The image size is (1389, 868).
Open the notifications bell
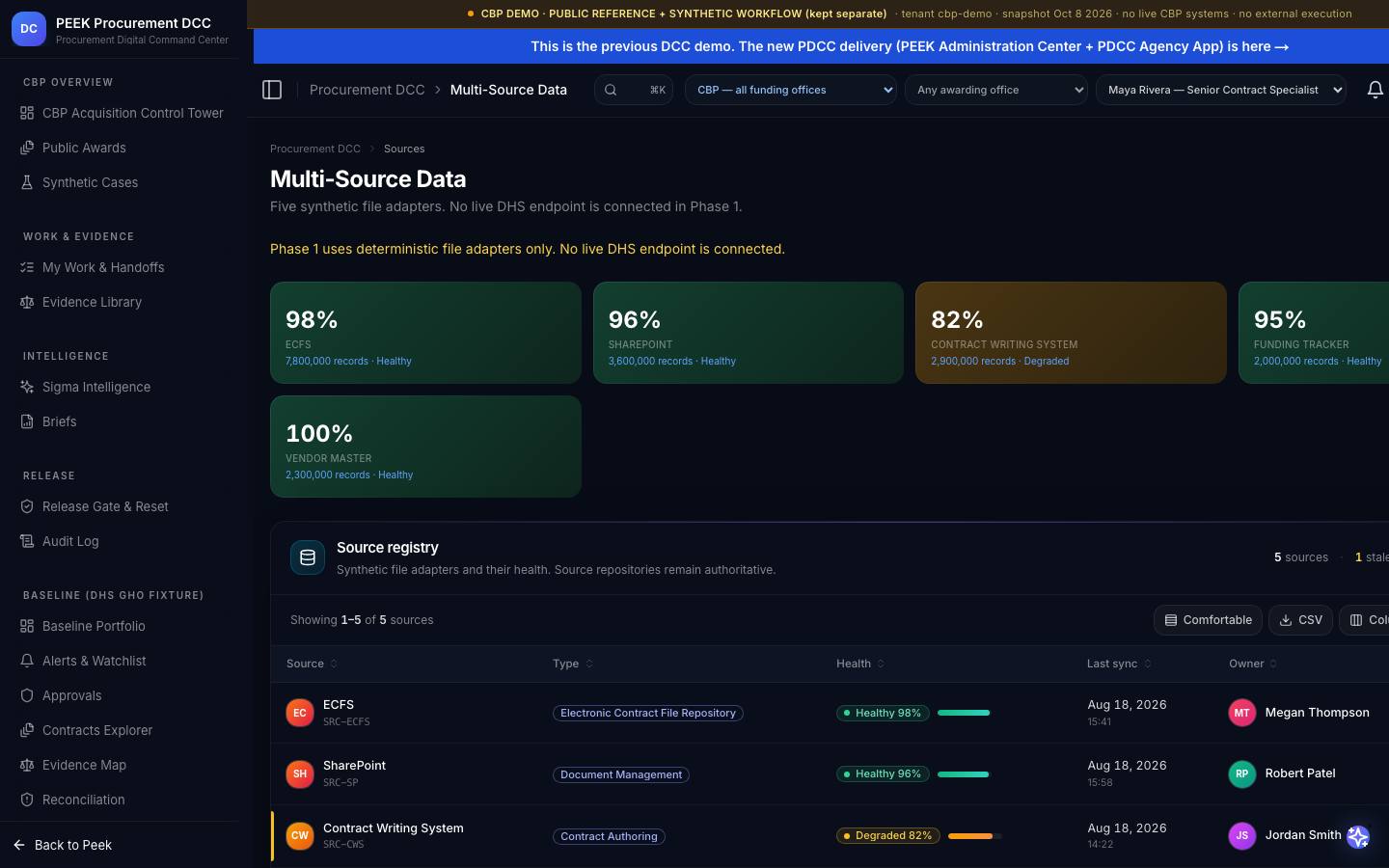(1375, 90)
